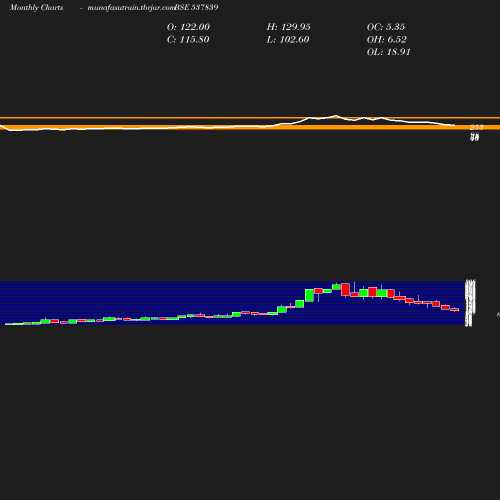The height and width of the screenshot is (500, 500).
Task: Click the 'BSE 537839' symbol label
Action: click(196, 7)
